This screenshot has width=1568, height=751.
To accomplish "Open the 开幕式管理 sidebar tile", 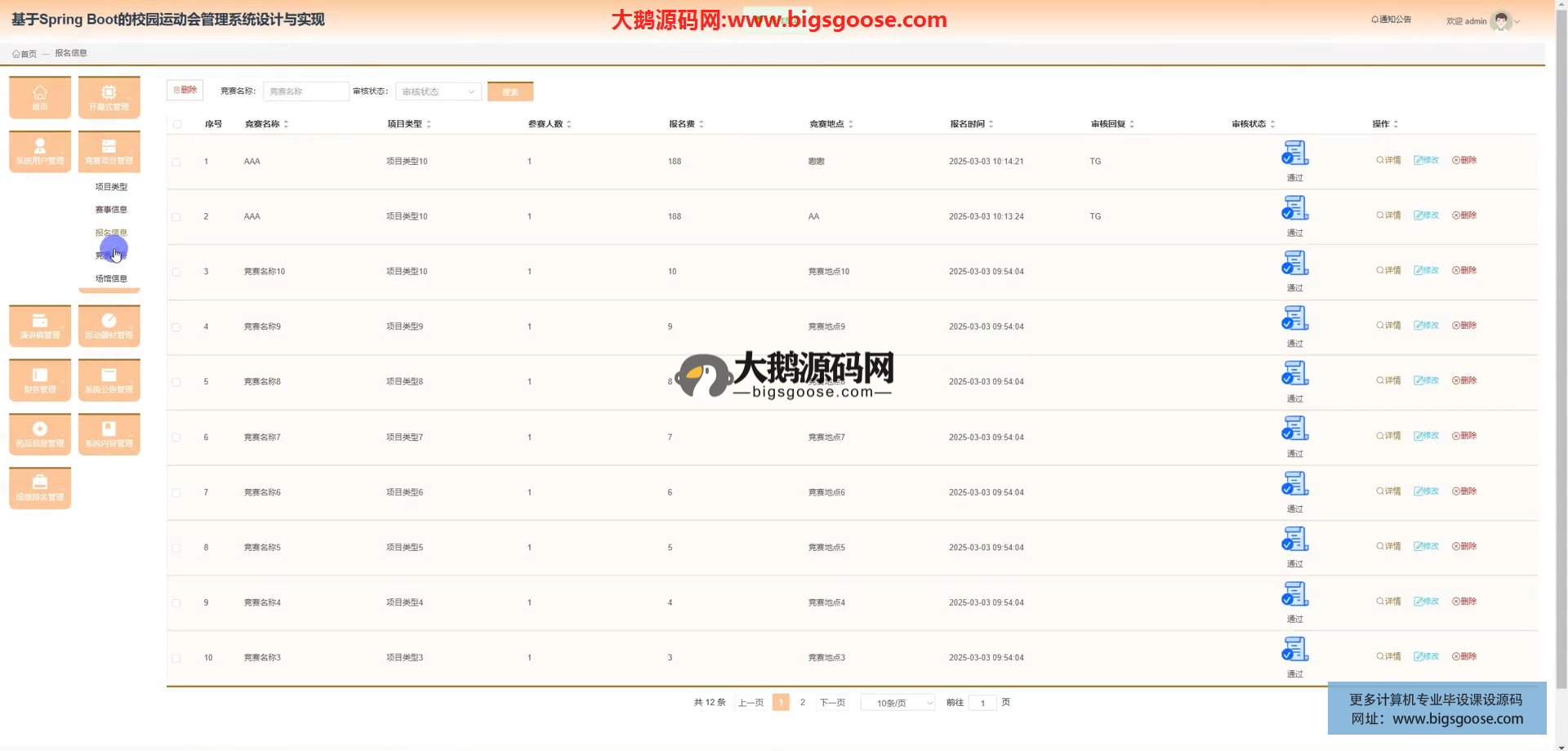I will [x=109, y=97].
